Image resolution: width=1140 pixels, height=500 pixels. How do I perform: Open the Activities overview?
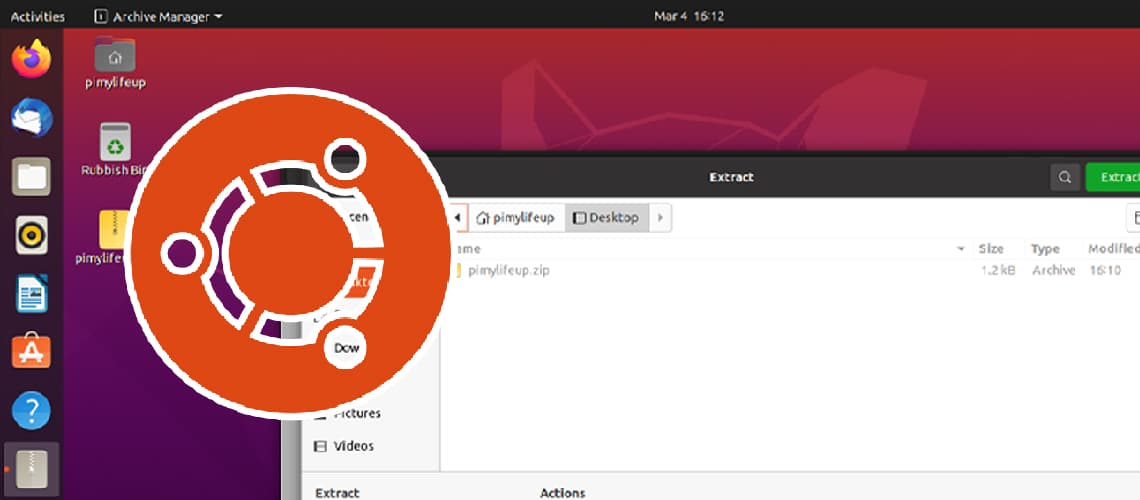pyautogui.click(x=38, y=16)
